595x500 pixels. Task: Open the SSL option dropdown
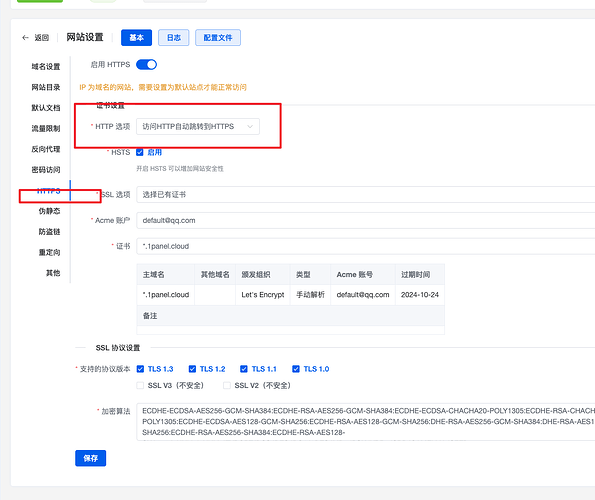365,195
